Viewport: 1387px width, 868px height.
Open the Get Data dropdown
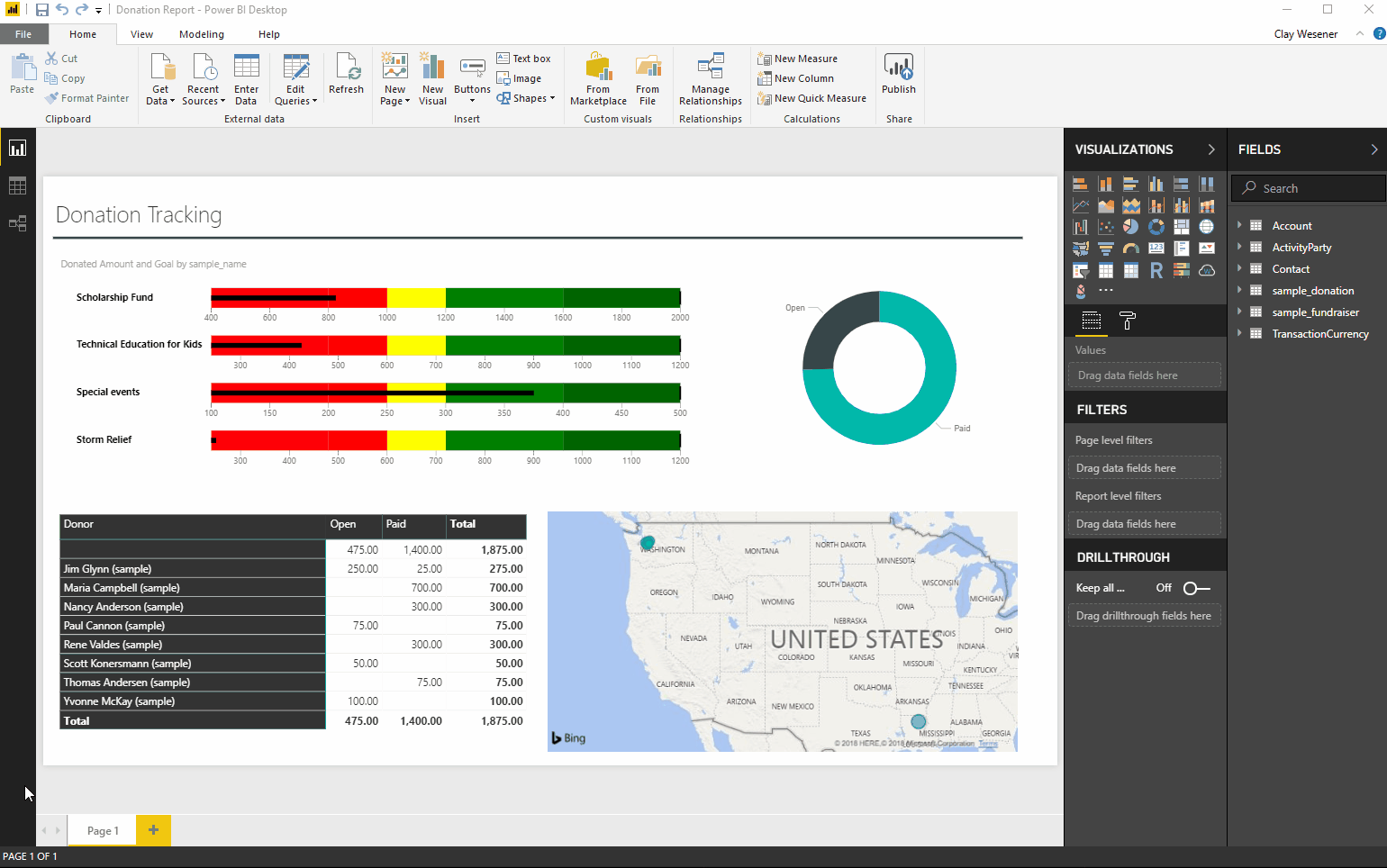tap(160, 95)
